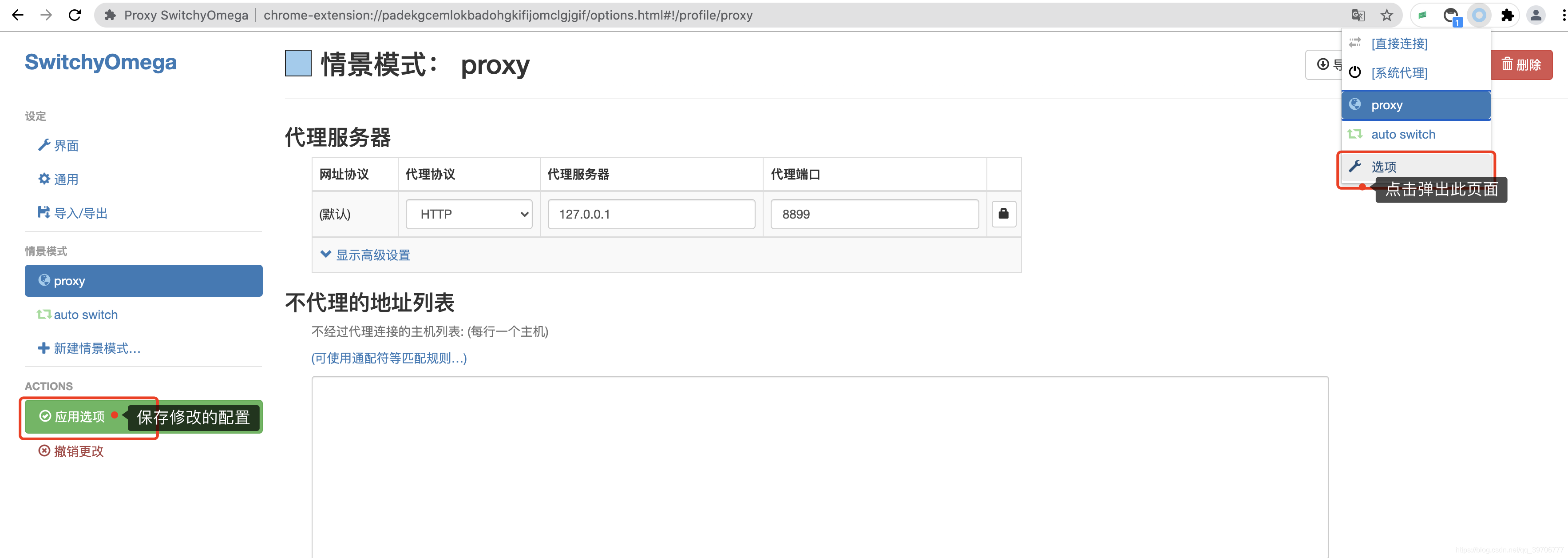The width and height of the screenshot is (1568, 558).
Task: Reload the page with refresh icon
Action: (x=75, y=15)
